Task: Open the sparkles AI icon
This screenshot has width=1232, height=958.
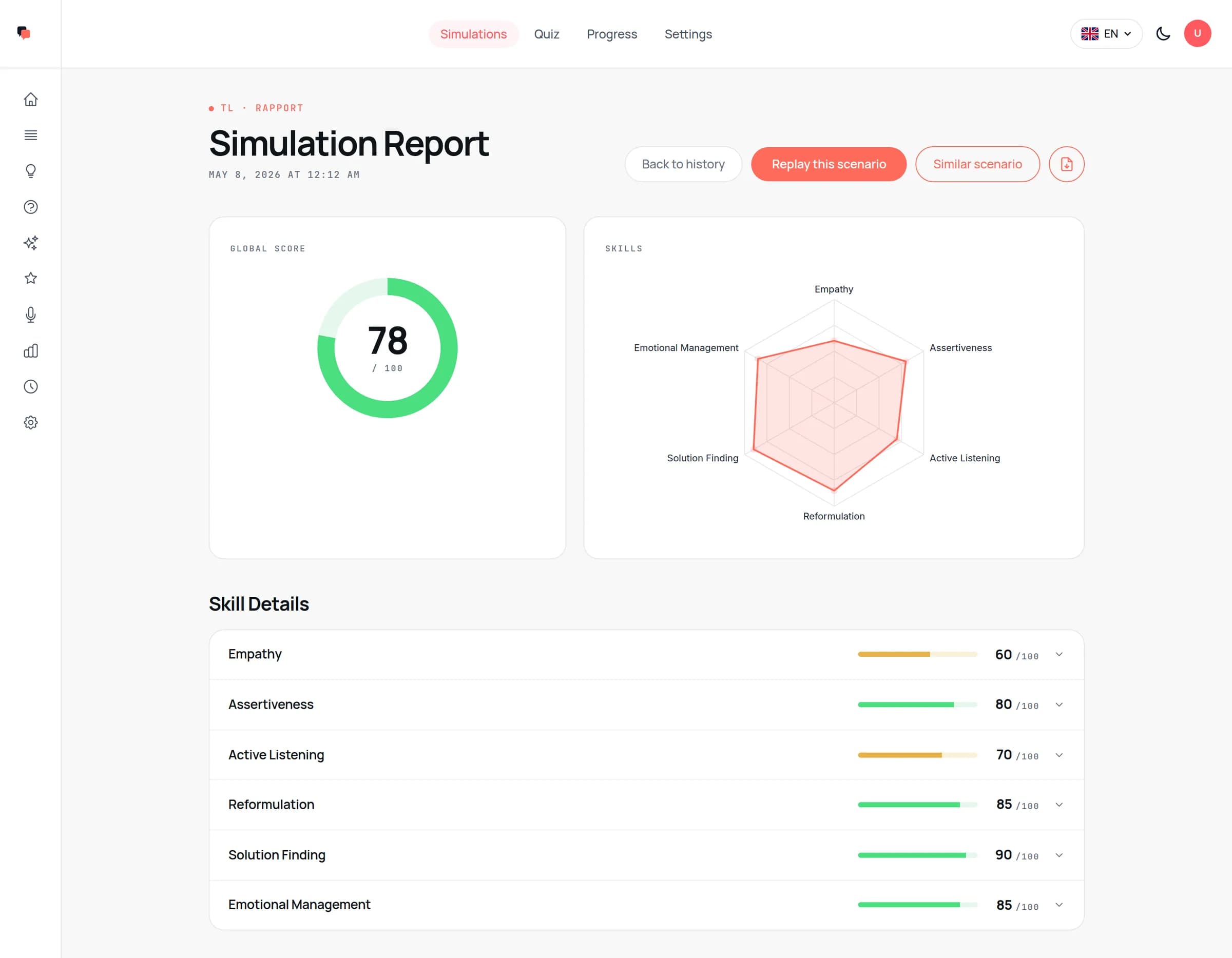Action: point(30,243)
